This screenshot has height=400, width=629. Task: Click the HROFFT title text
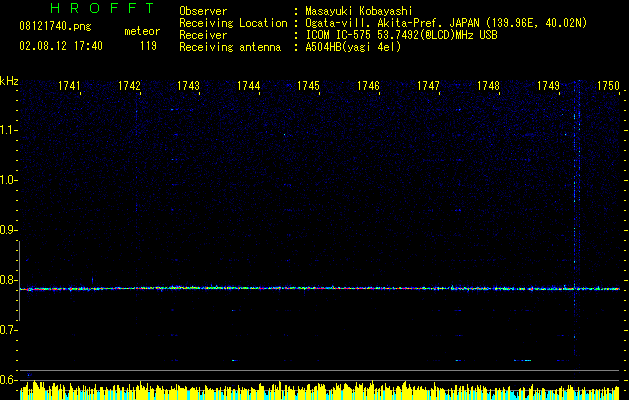pos(103,8)
